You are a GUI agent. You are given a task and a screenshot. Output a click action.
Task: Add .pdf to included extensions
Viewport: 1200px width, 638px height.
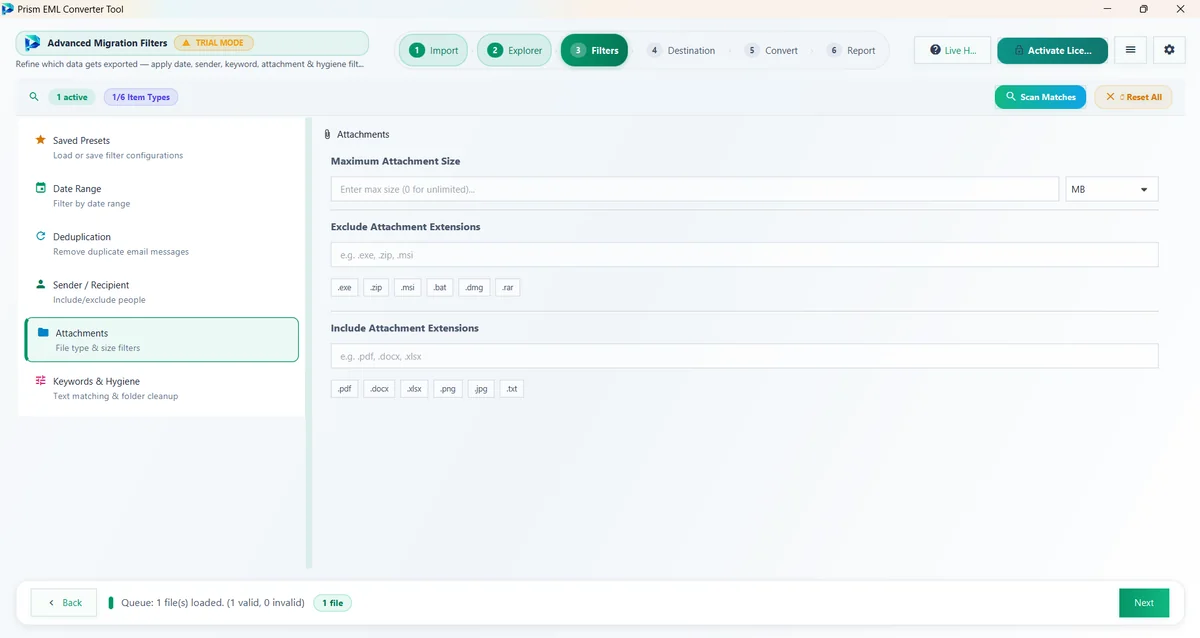pyautogui.click(x=344, y=389)
